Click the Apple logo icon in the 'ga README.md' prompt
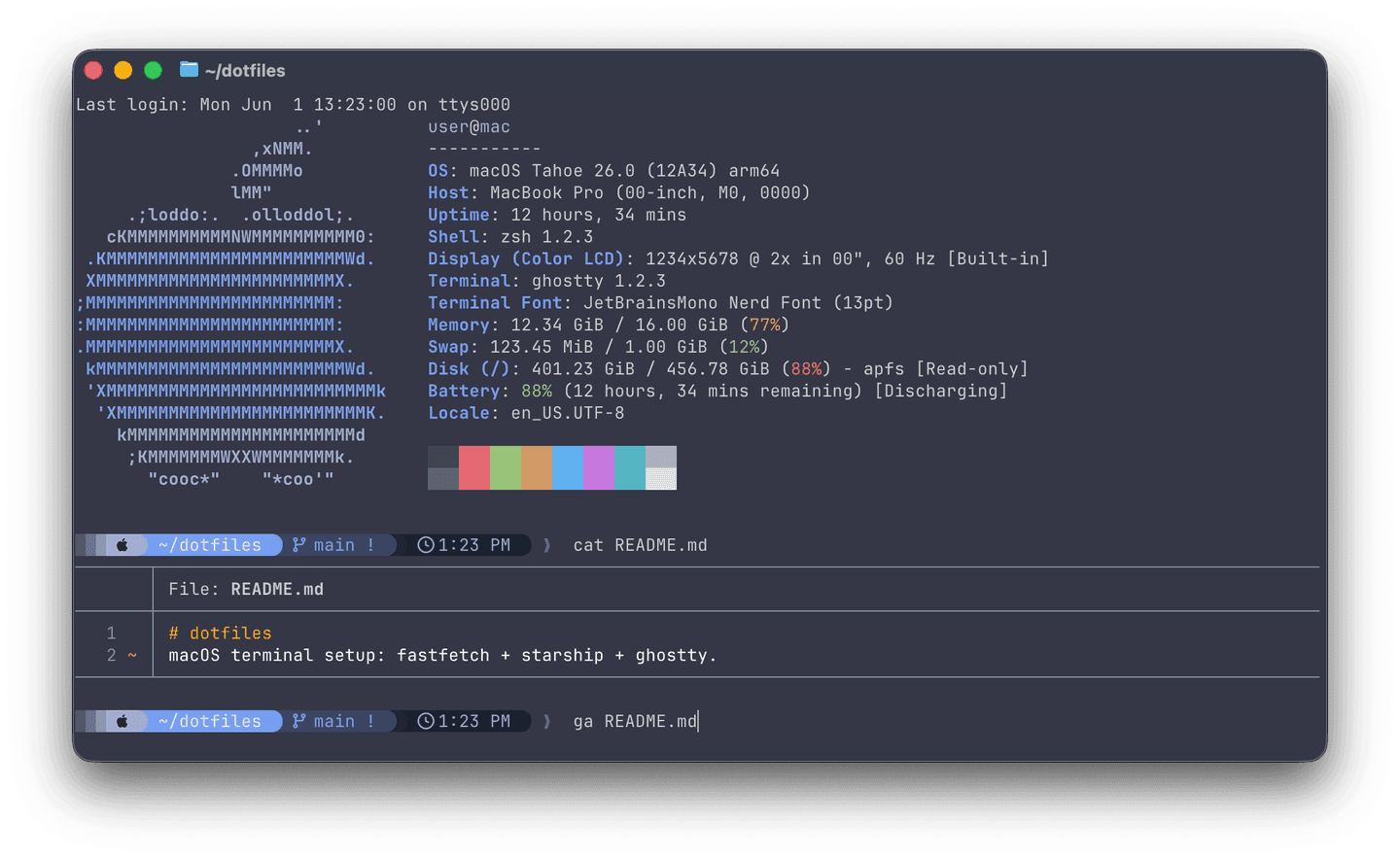The height and width of the screenshot is (858, 1400). pos(122,721)
